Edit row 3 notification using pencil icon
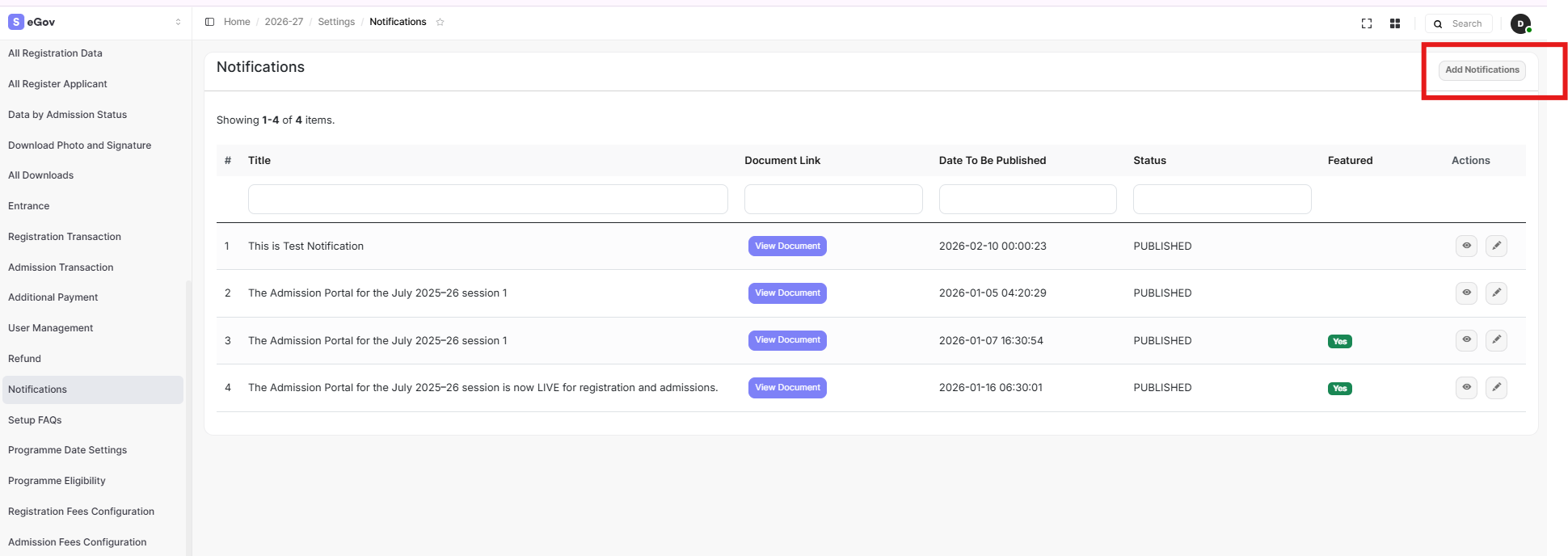Image resolution: width=1568 pixels, height=556 pixels. pos(1496,340)
